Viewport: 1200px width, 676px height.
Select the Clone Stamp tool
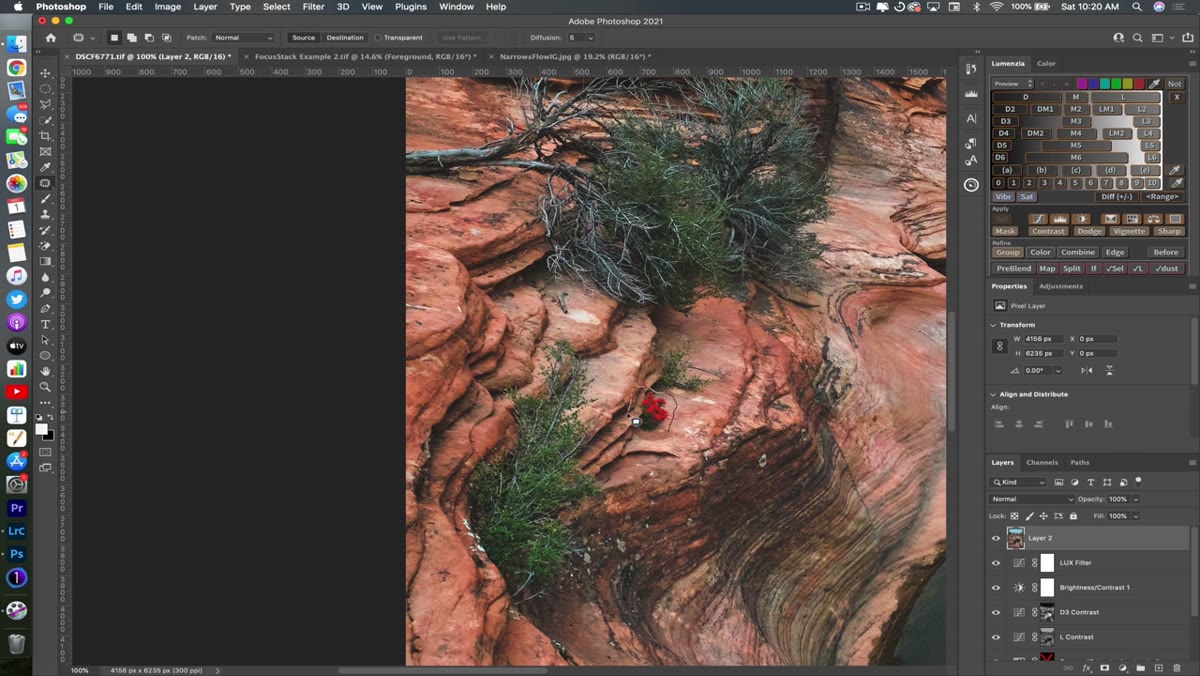click(x=45, y=214)
